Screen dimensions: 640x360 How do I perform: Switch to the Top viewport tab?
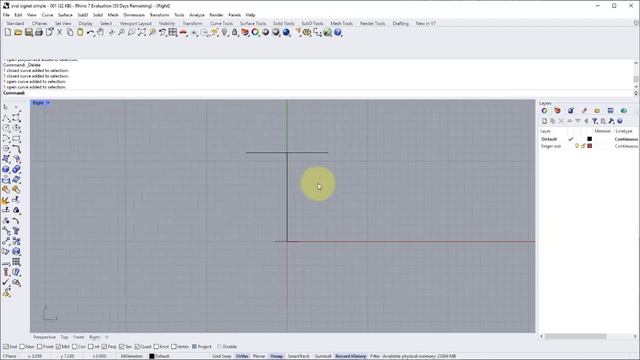coord(64,337)
